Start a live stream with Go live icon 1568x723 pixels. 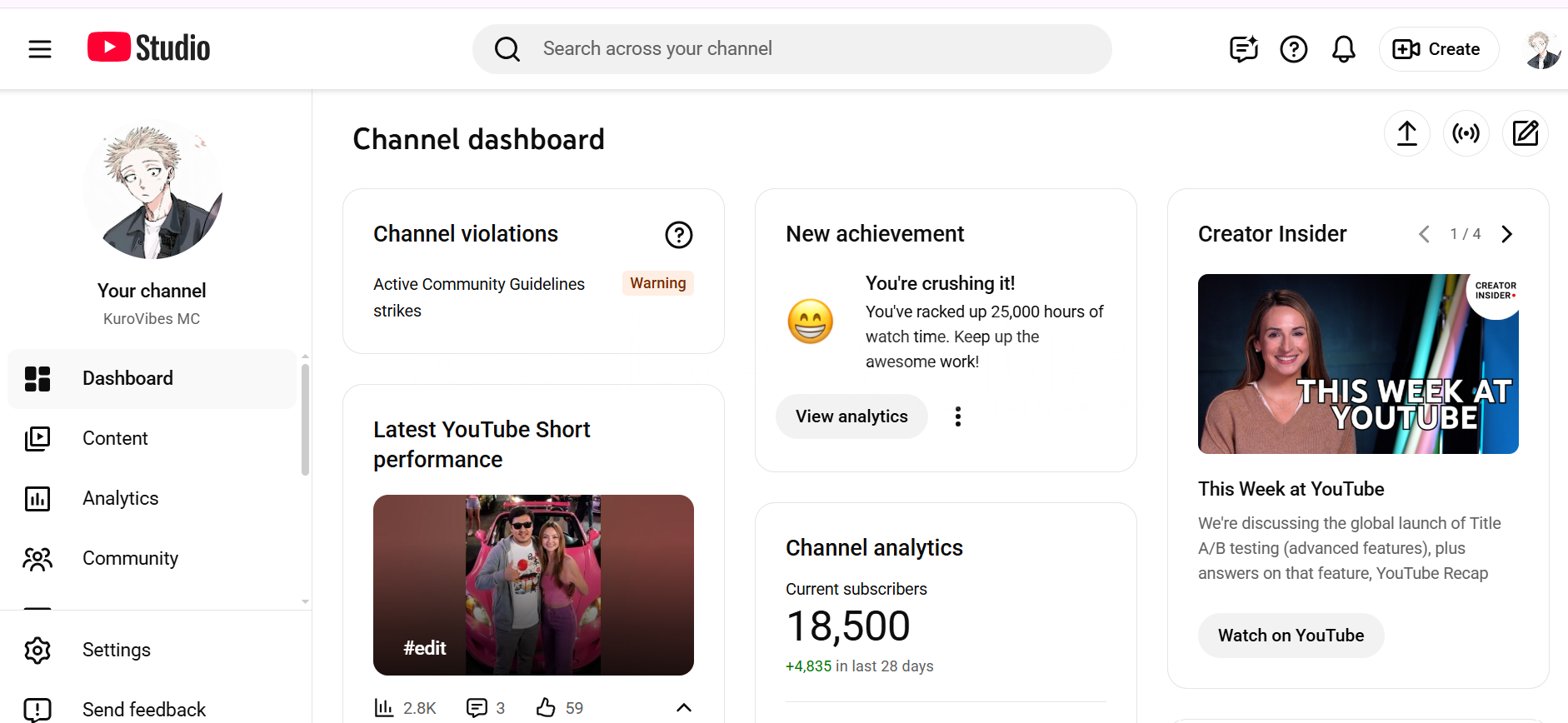[1466, 133]
